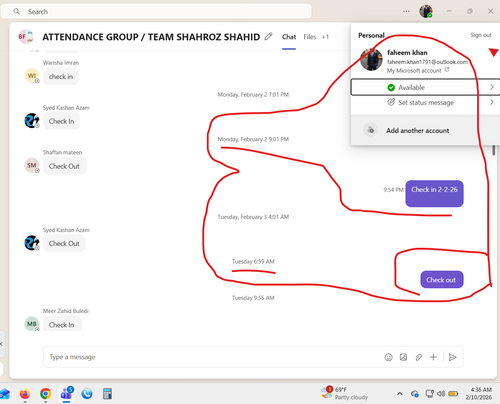The width and height of the screenshot is (500, 404).
Task: Click the search magnifier icon
Action: 16,11
